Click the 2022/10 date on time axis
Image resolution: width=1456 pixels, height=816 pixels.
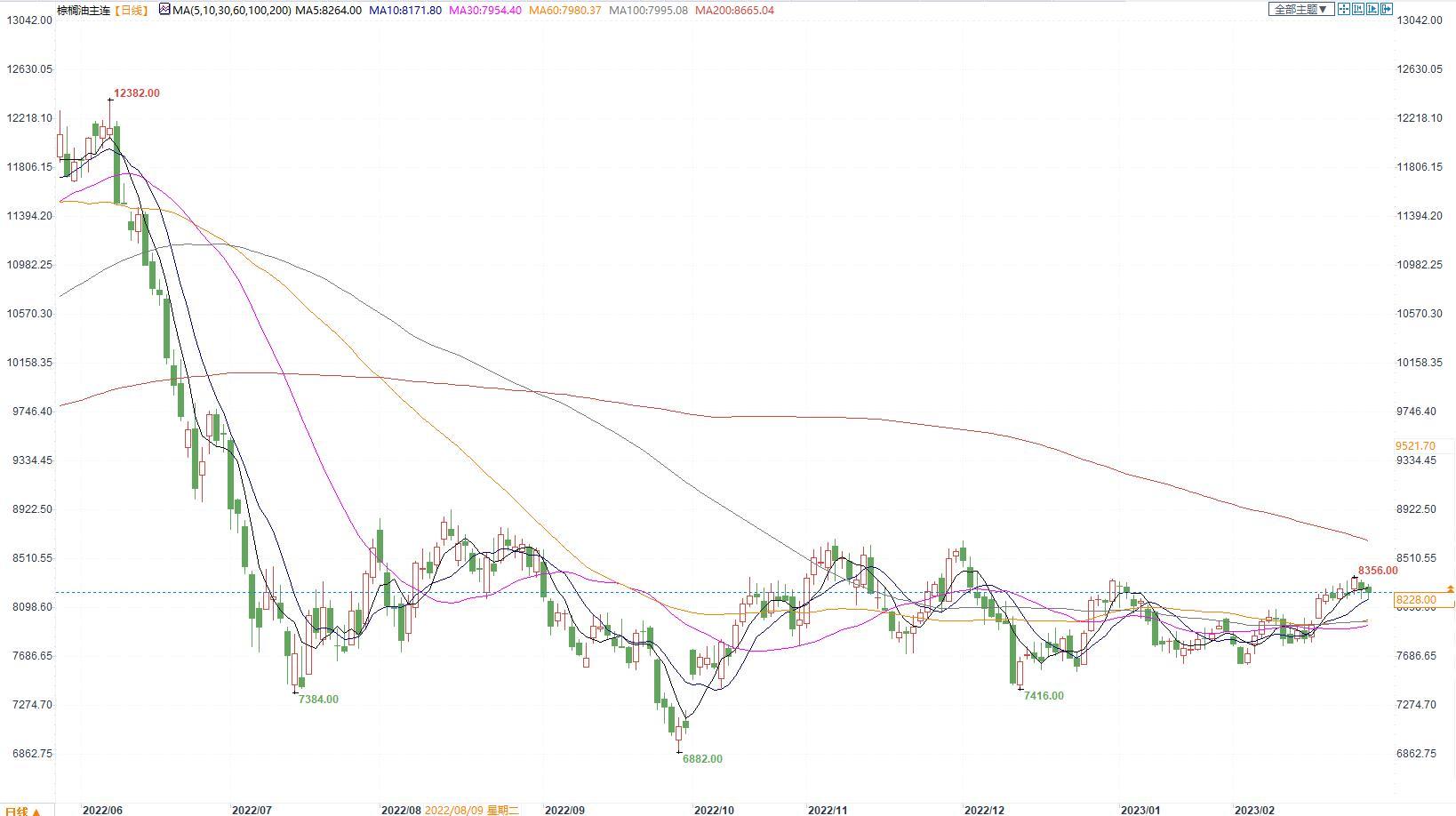[714, 810]
